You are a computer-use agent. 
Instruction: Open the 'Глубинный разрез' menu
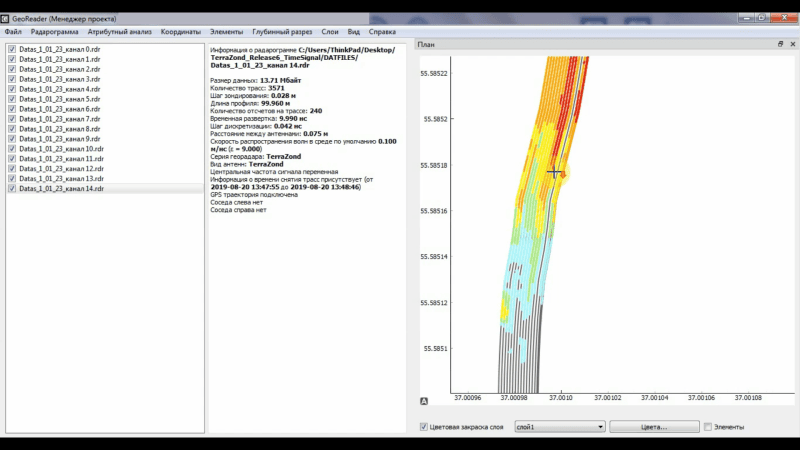284,32
